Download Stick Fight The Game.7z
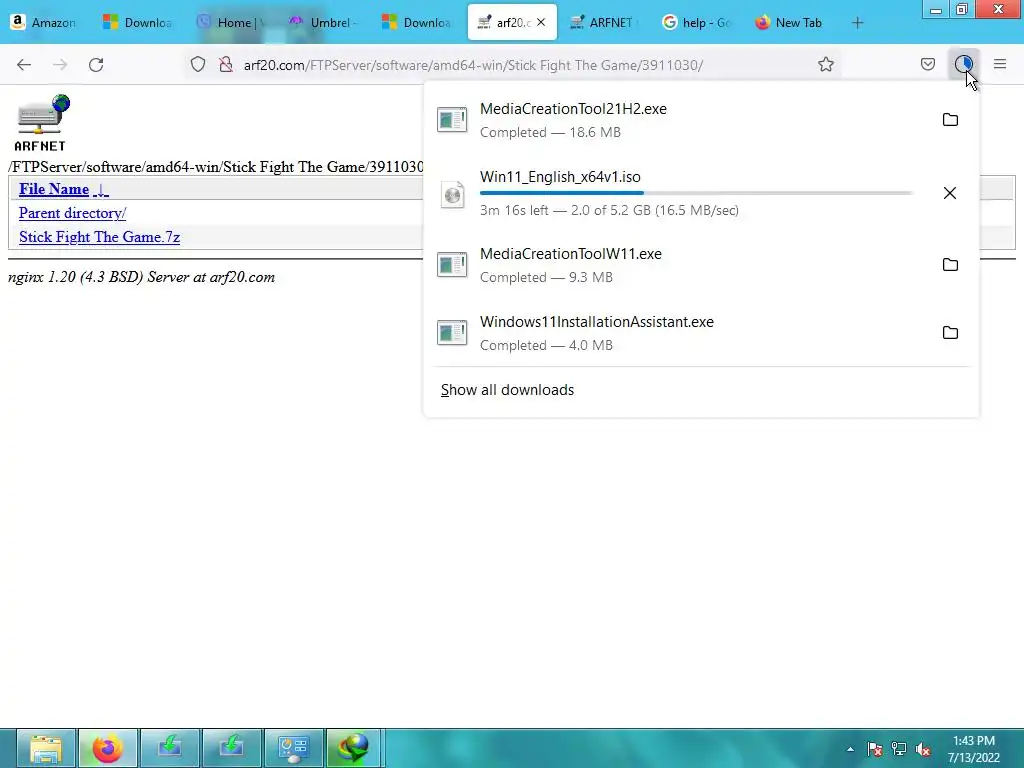 point(99,237)
